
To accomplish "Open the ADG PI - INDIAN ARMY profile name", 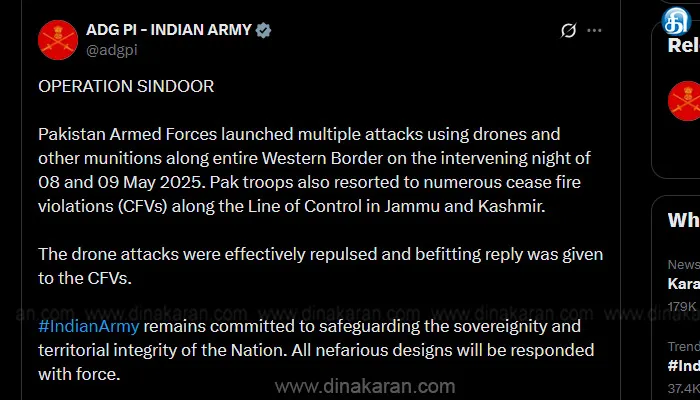I will 169,30.
